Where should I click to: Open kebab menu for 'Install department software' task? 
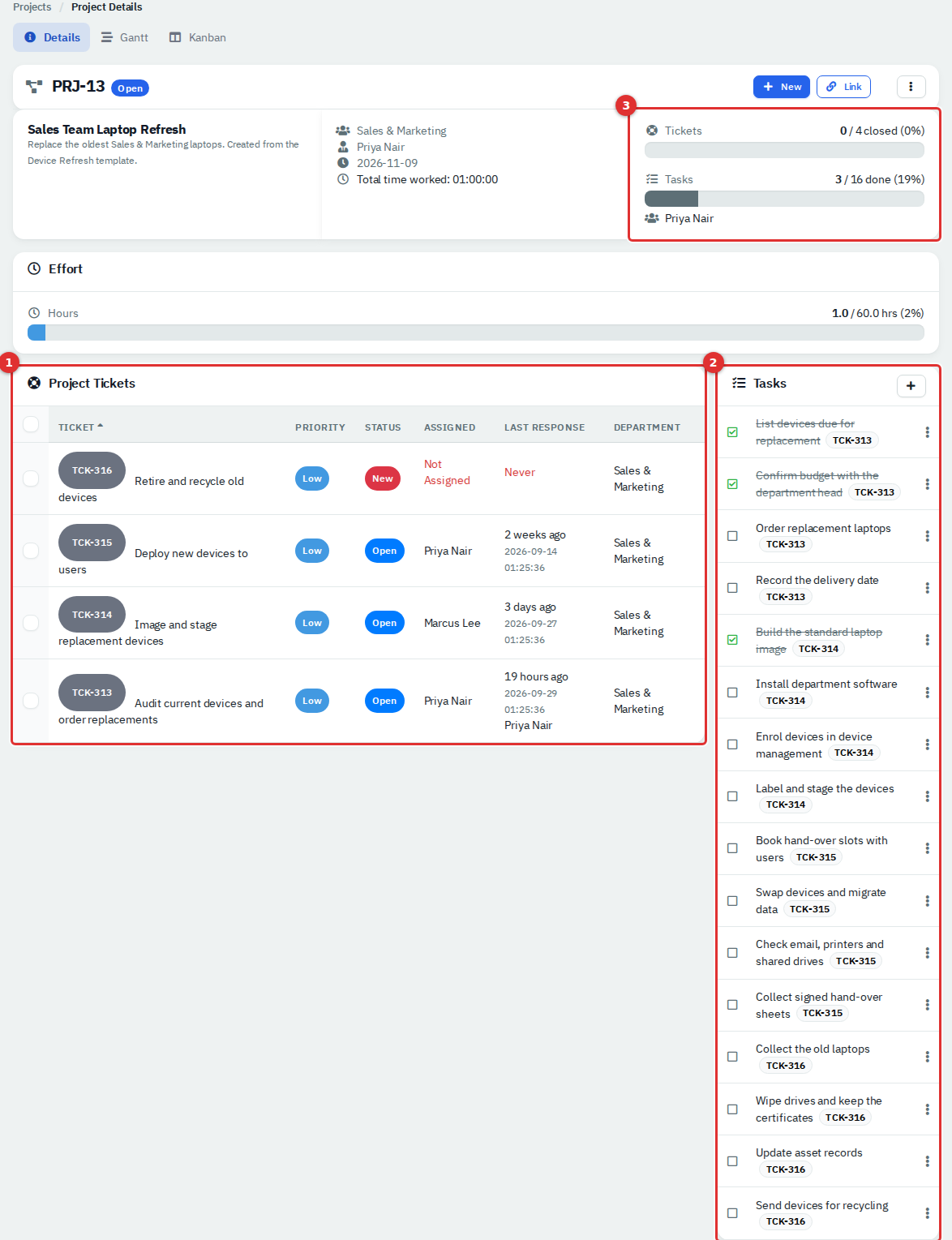click(x=927, y=693)
